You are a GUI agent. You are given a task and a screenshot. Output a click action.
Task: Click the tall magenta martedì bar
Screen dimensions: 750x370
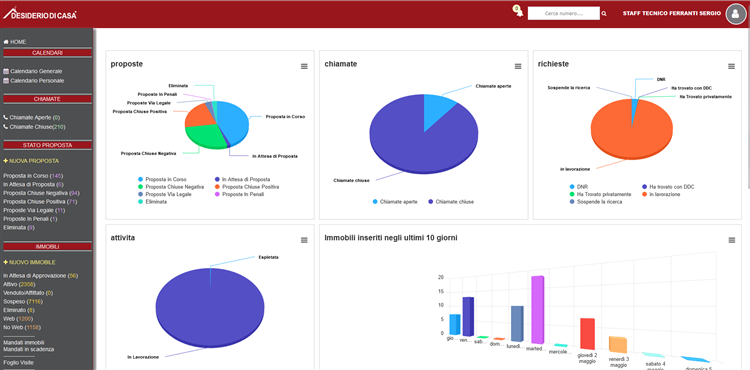538,309
